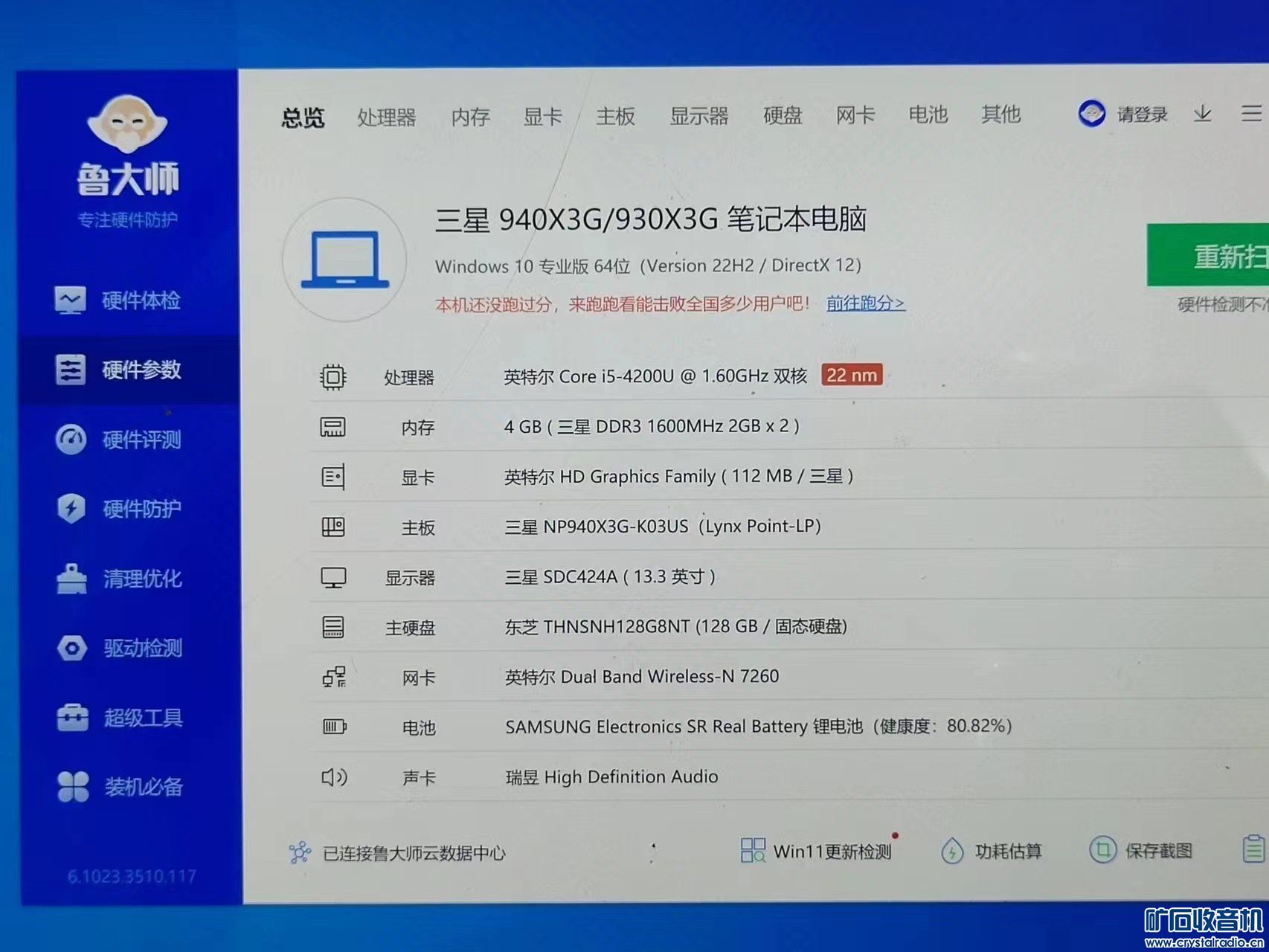Open 超级工具 toolbox section
The width and height of the screenshot is (1269, 952).
tap(118, 718)
